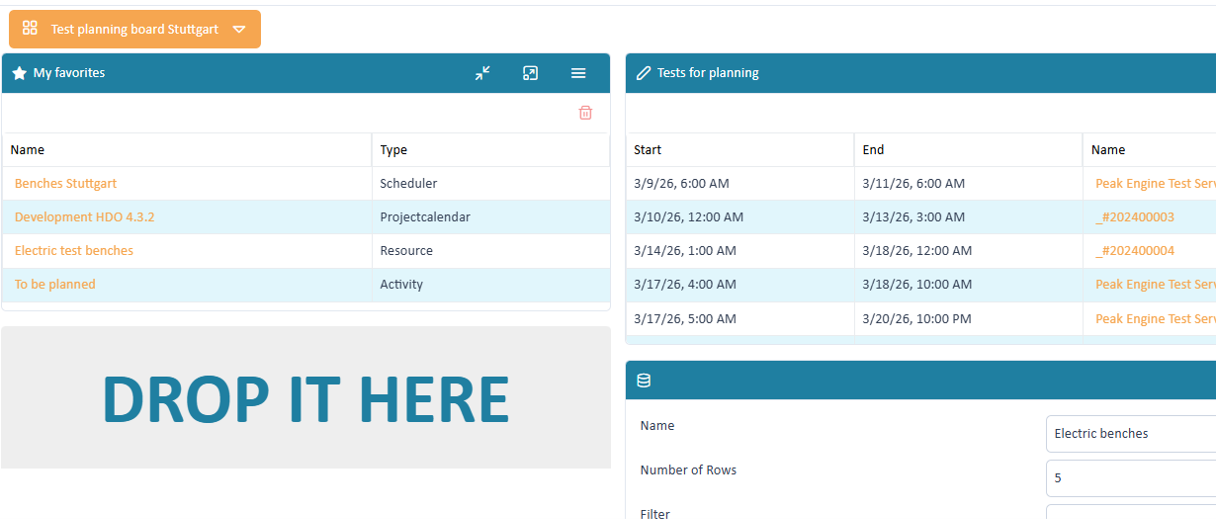Open the Electric test benches link
Viewport: 1216px width, 519px height.
tap(74, 250)
